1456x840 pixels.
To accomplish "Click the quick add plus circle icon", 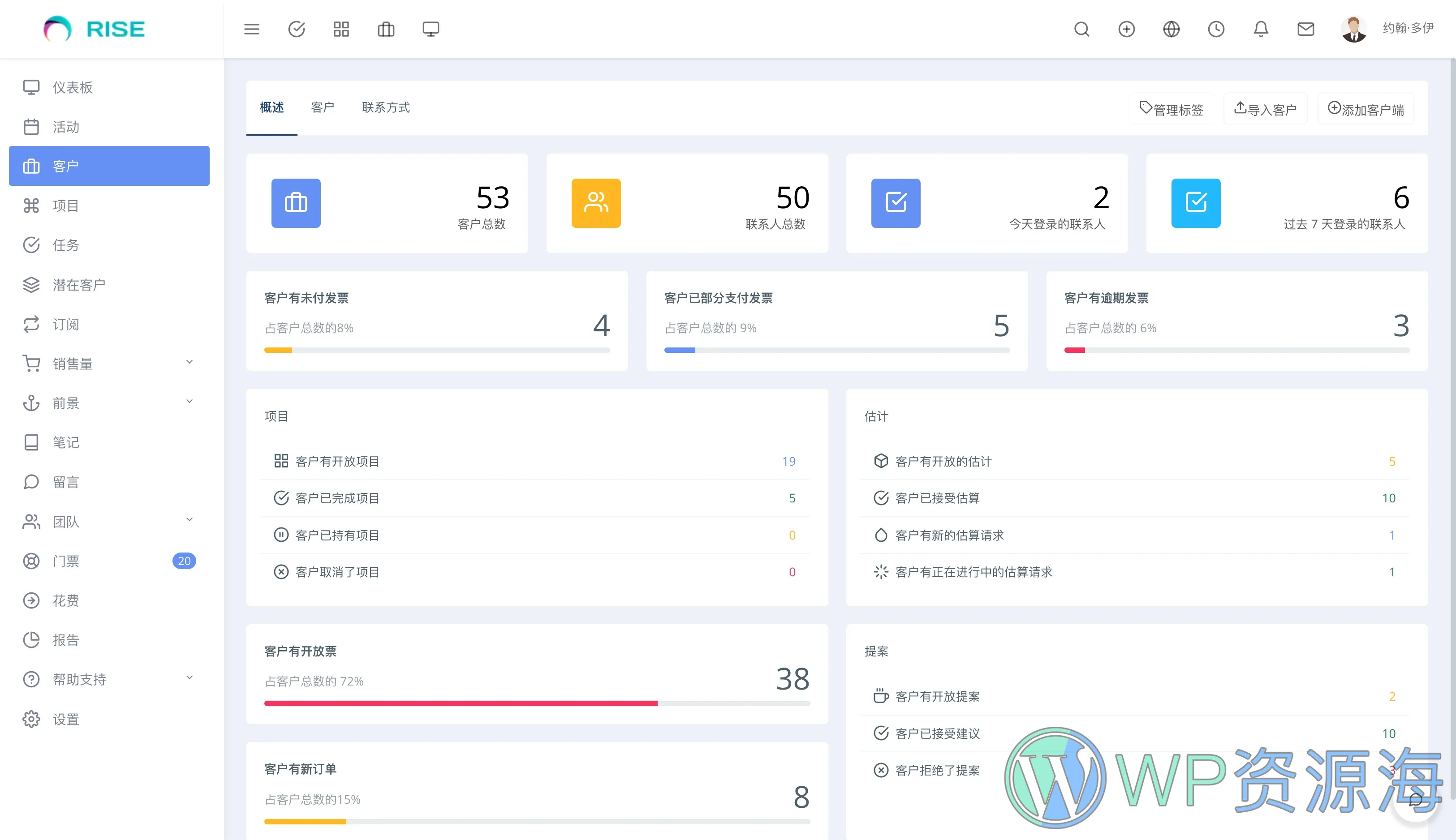I will click(x=1126, y=29).
